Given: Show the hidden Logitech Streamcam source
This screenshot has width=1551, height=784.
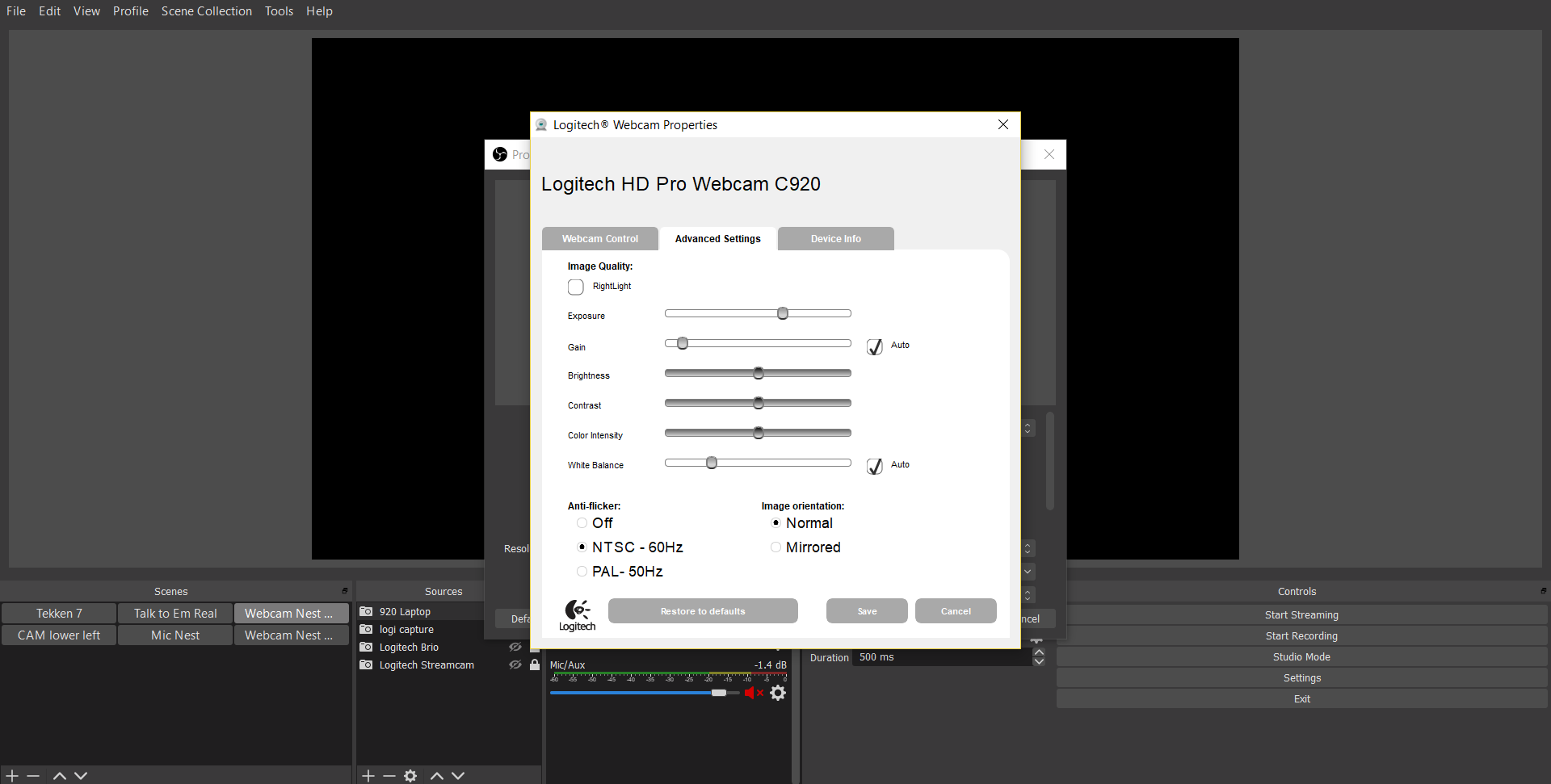Looking at the screenshot, I should [x=515, y=665].
